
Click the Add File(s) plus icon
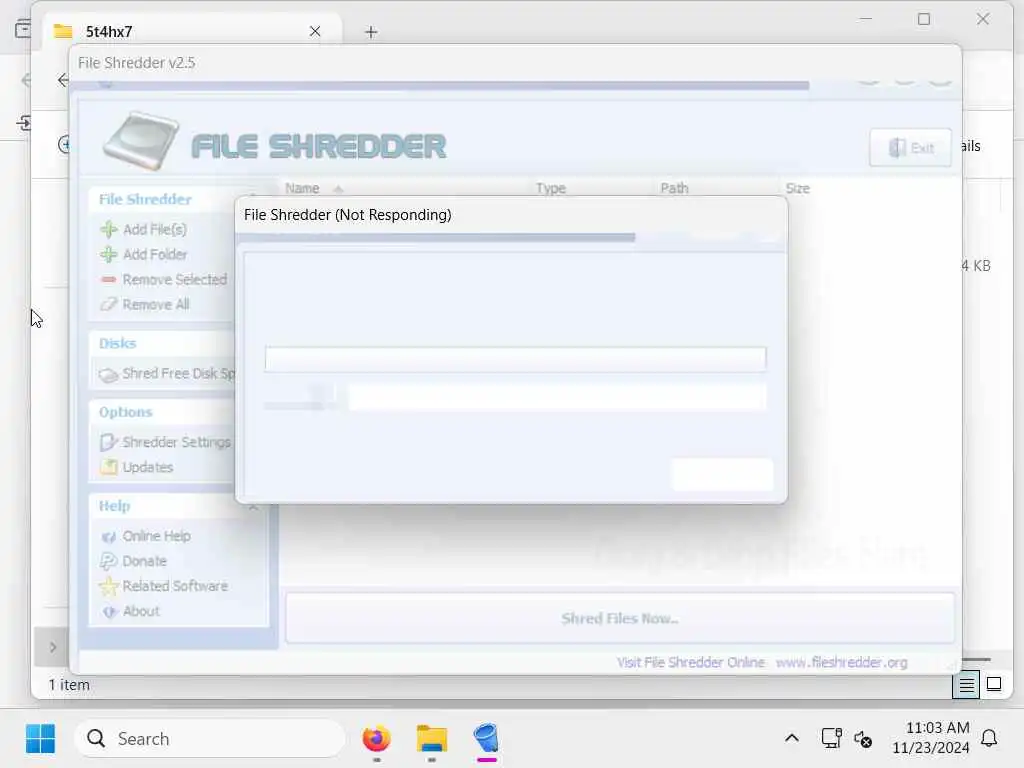tap(108, 229)
